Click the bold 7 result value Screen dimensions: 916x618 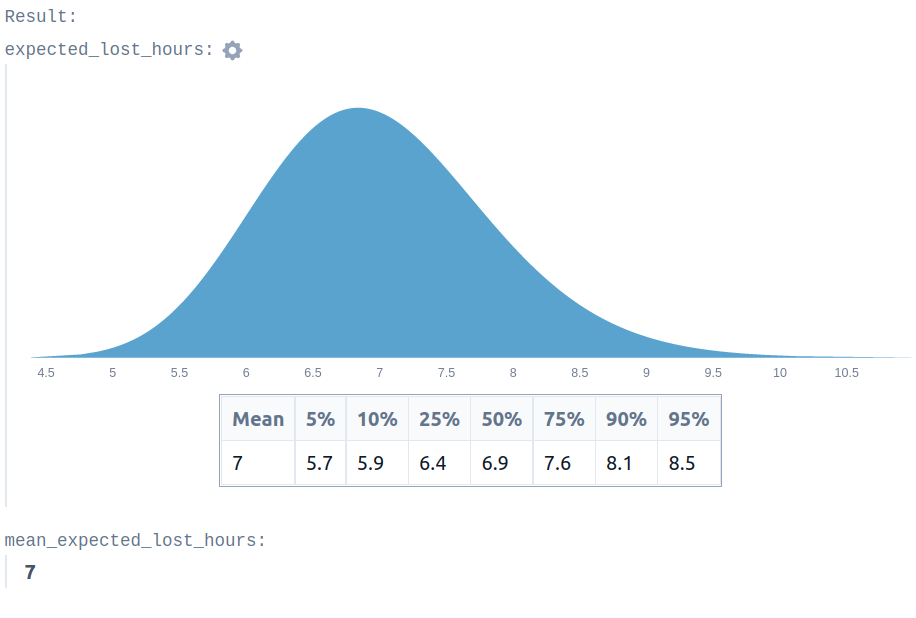point(30,572)
